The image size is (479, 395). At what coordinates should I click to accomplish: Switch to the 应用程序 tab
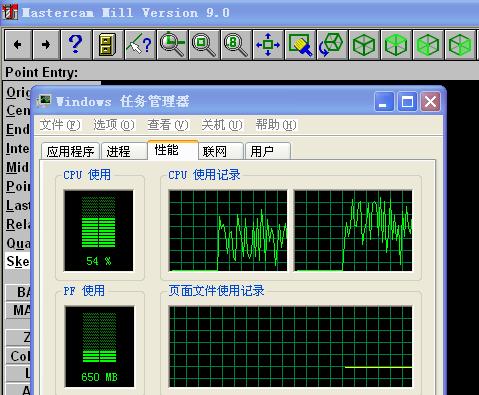pos(70,151)
